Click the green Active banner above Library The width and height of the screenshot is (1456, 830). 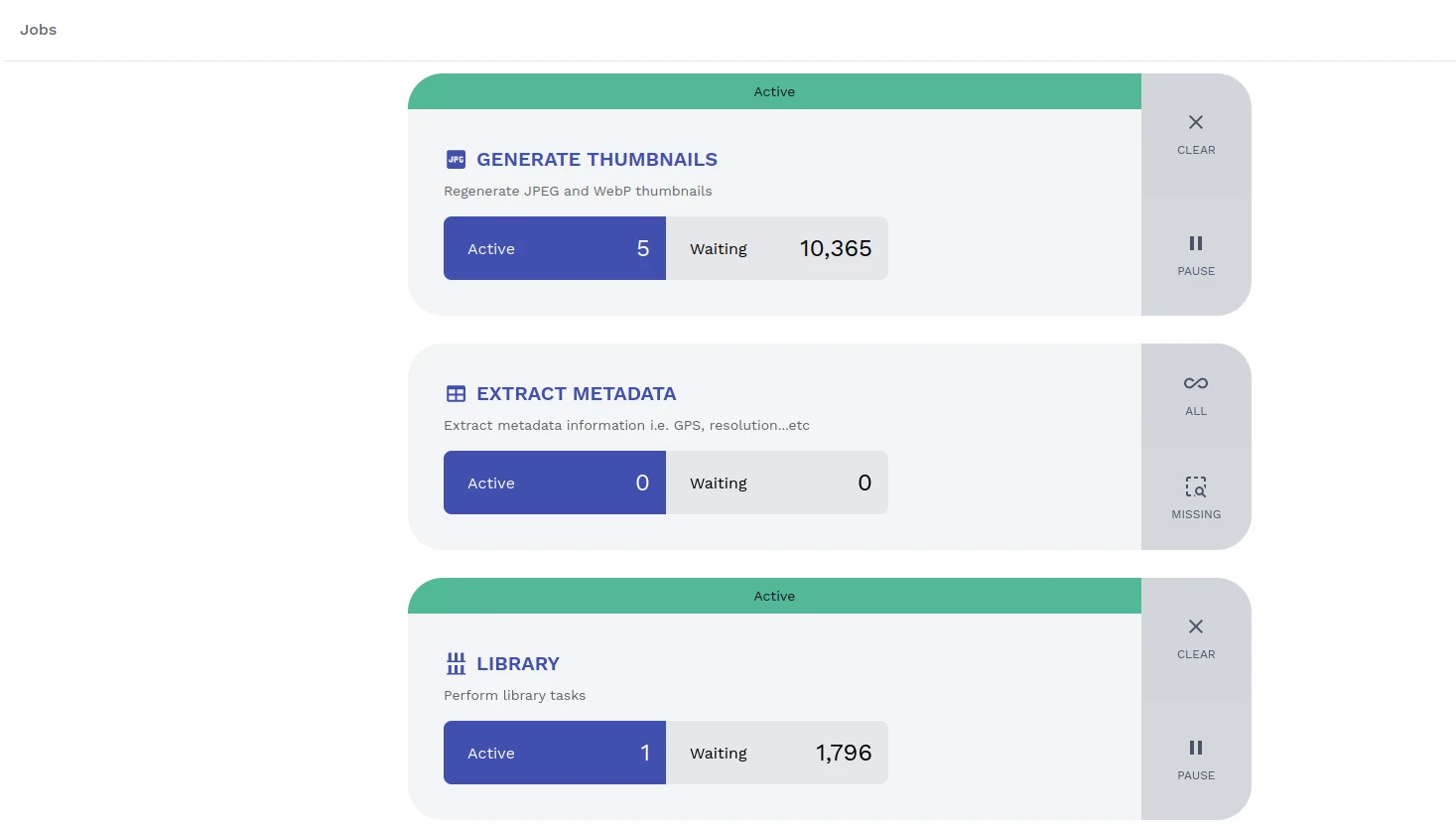774,596
